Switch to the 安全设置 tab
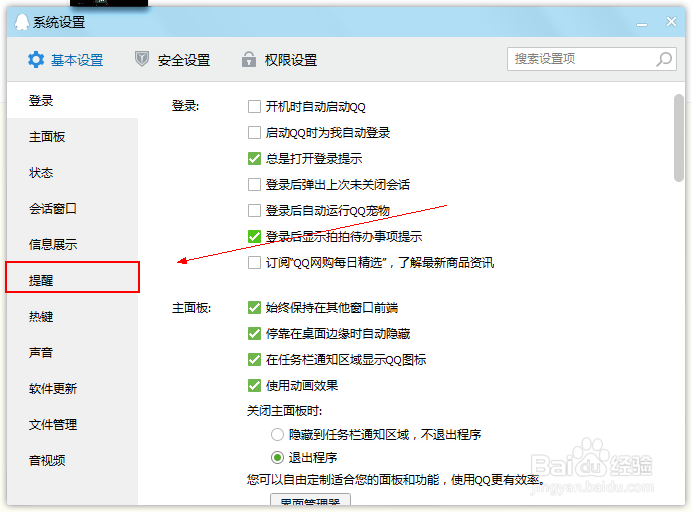This screenshot has height=512, width=692. pos(173,60)
